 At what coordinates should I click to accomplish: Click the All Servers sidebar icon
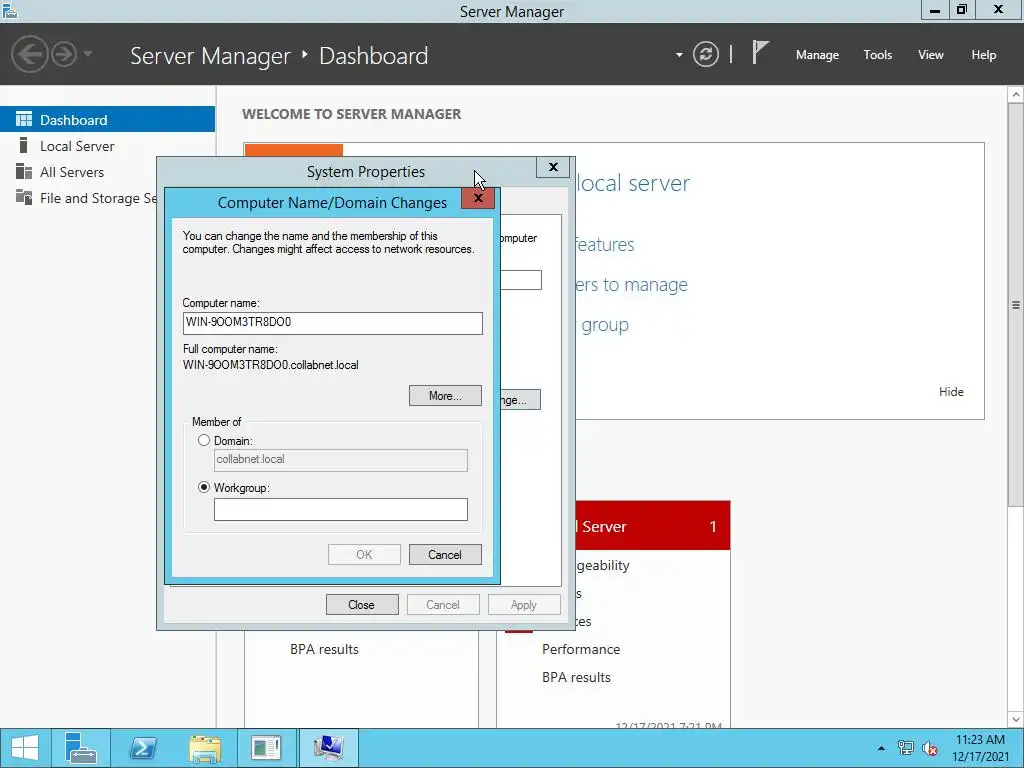(24, 172)
